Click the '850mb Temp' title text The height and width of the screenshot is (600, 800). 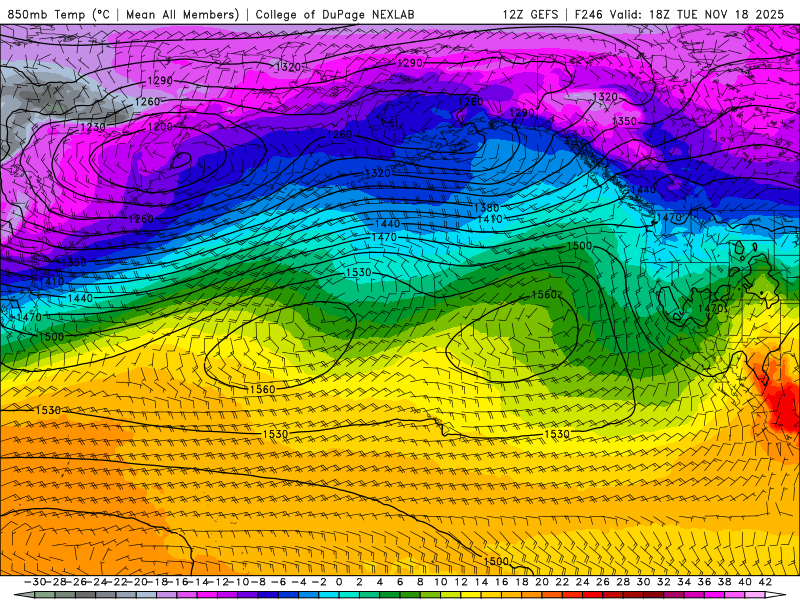point(46,14)
